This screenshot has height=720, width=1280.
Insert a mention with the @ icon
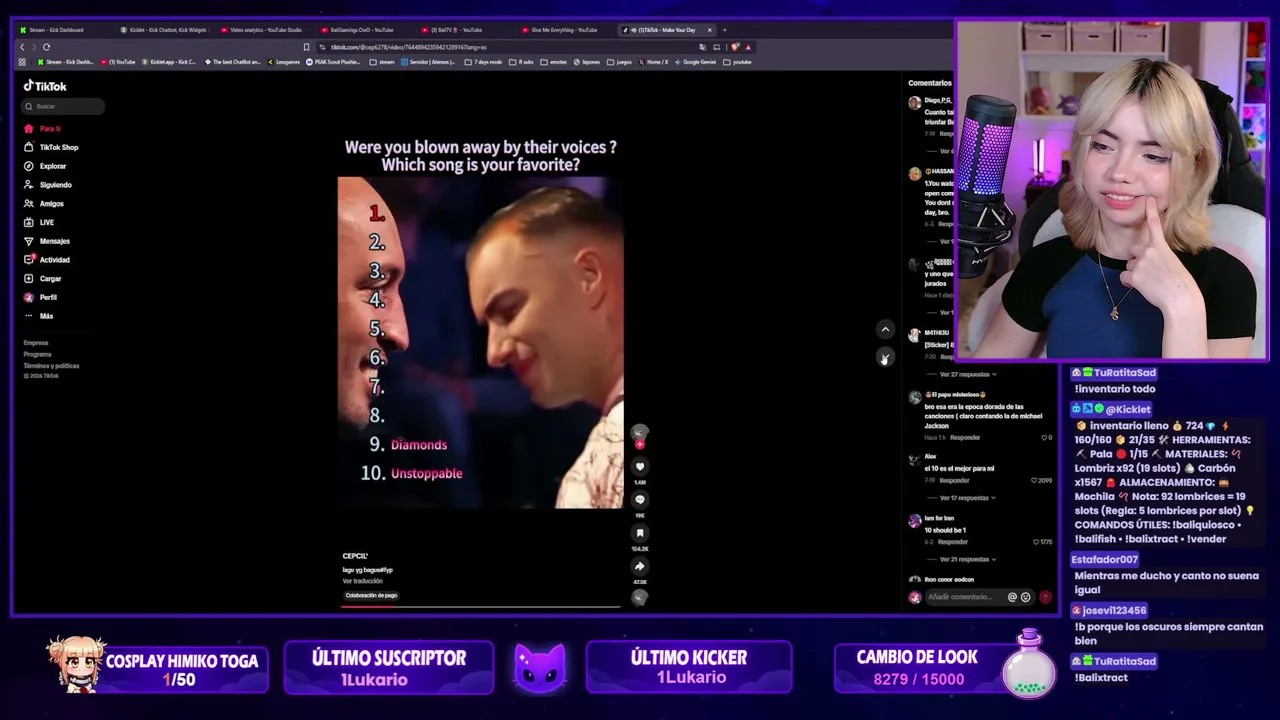pos(1012,597)
